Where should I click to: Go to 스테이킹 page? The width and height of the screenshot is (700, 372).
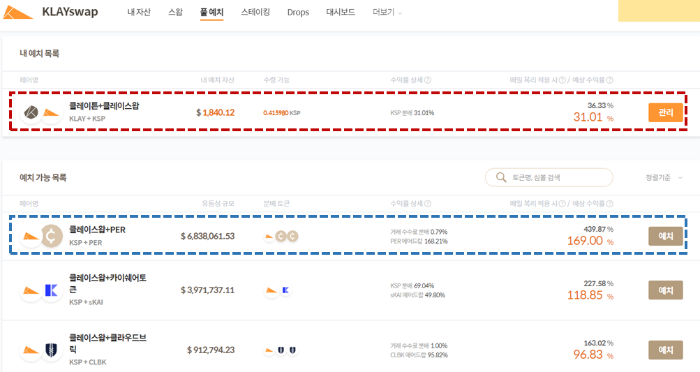pos(255,12)
